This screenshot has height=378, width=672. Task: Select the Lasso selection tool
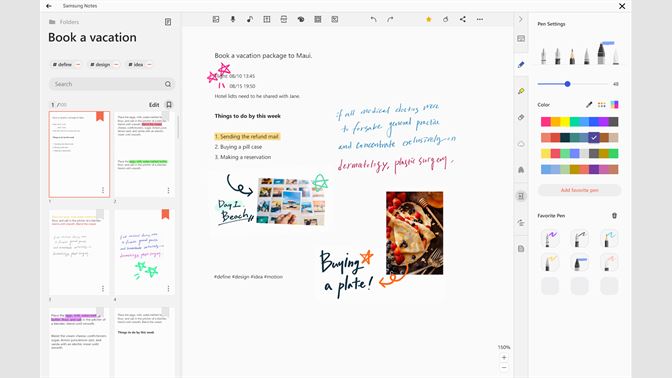[521, 144]
